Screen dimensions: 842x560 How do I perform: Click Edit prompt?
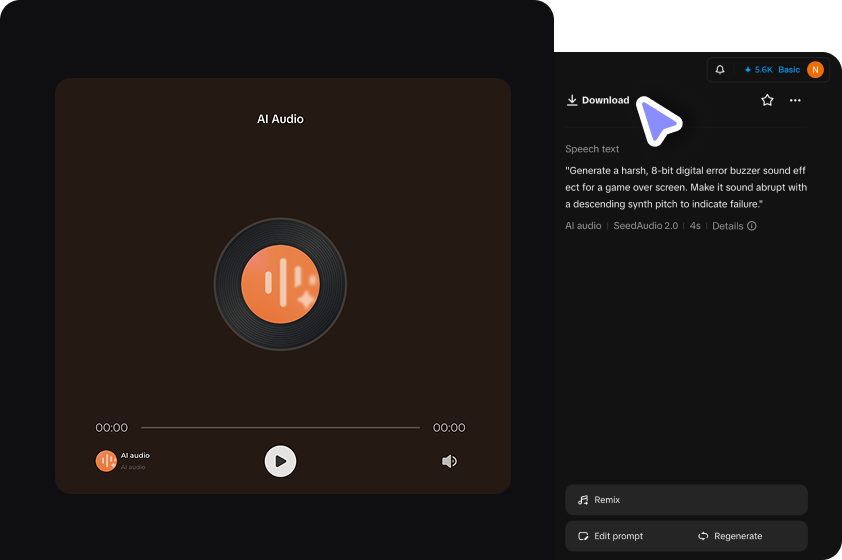pos(611,536)
